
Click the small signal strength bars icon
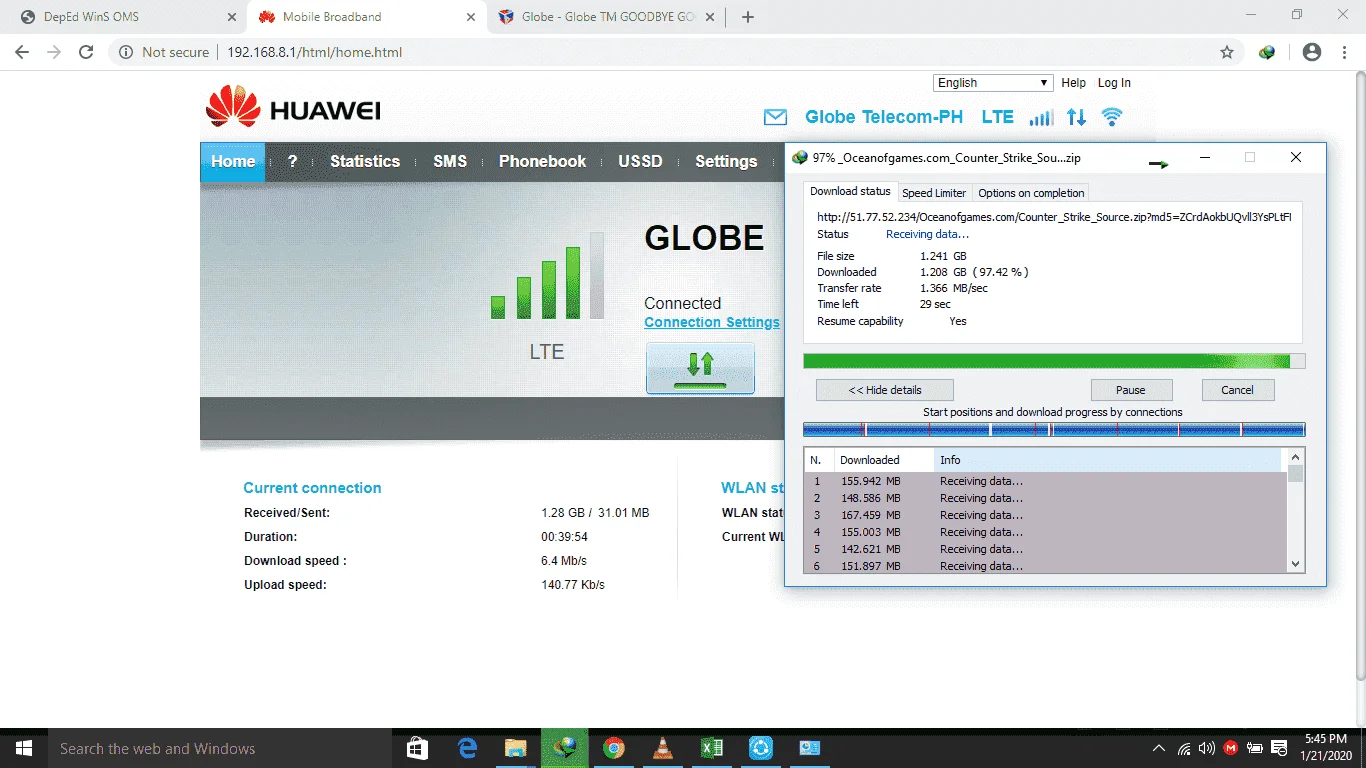click(1041, 117)
